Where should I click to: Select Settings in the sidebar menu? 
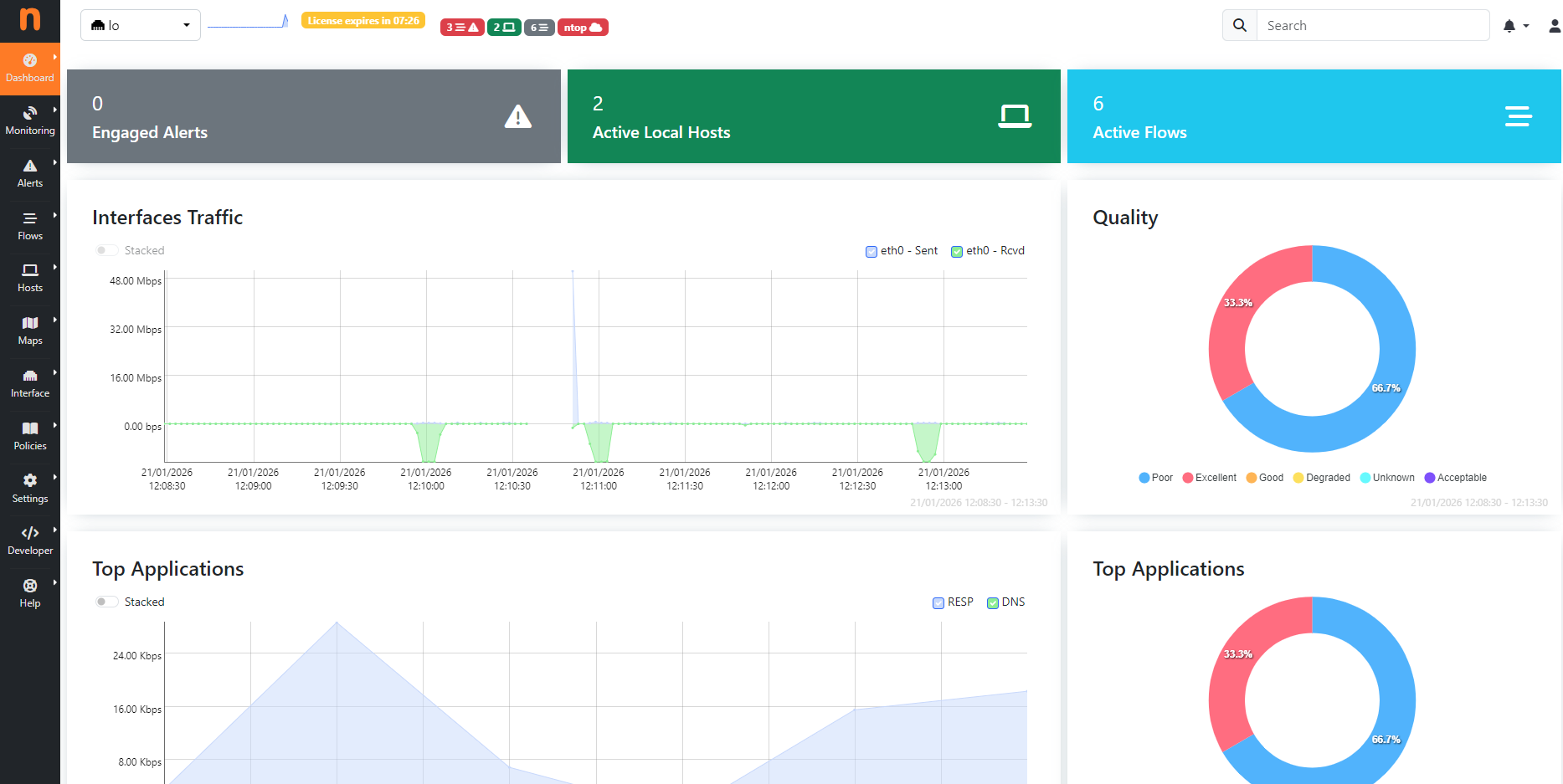[30, 489]
